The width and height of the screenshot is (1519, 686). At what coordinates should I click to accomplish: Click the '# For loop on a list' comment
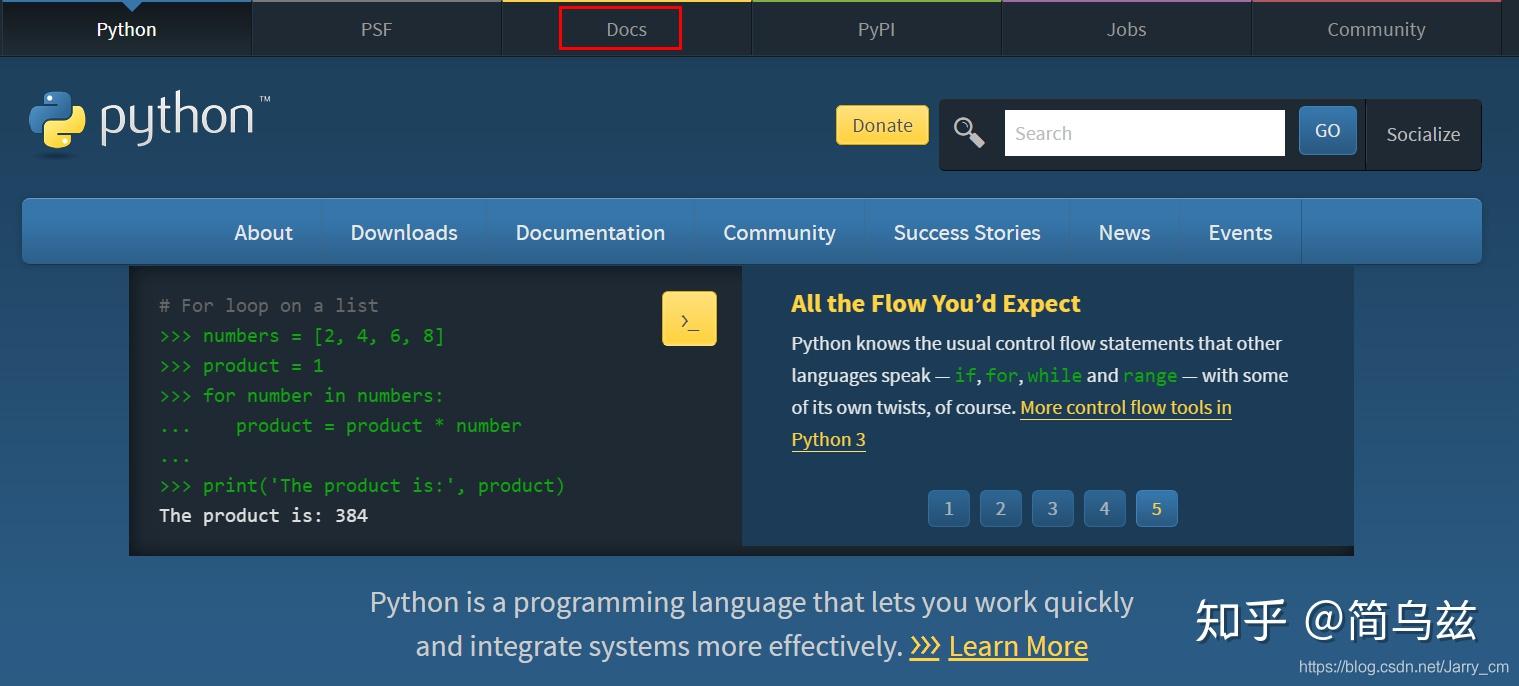pyautogui.click(x=269, y=306)
